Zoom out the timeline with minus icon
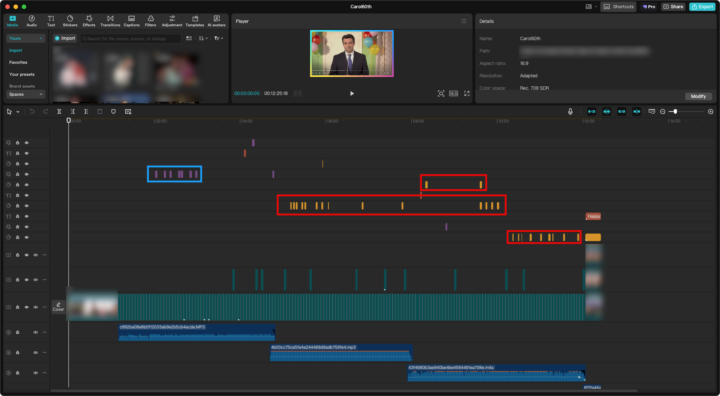 [x=663, y=112]
